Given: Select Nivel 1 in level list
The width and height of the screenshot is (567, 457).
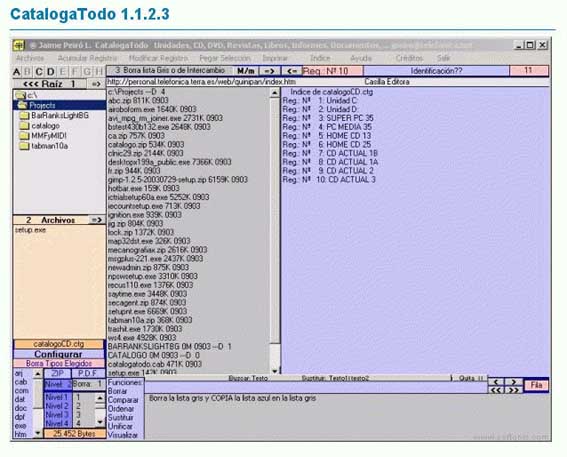Looking at the screenshot, I should pyautogui.click(x=57, y=397).
